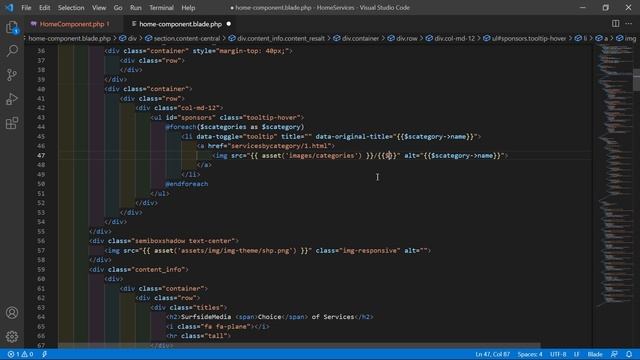Click the unsaved dot on home-component.blade.php tab
Screen dimensions: 640x360
229,24
